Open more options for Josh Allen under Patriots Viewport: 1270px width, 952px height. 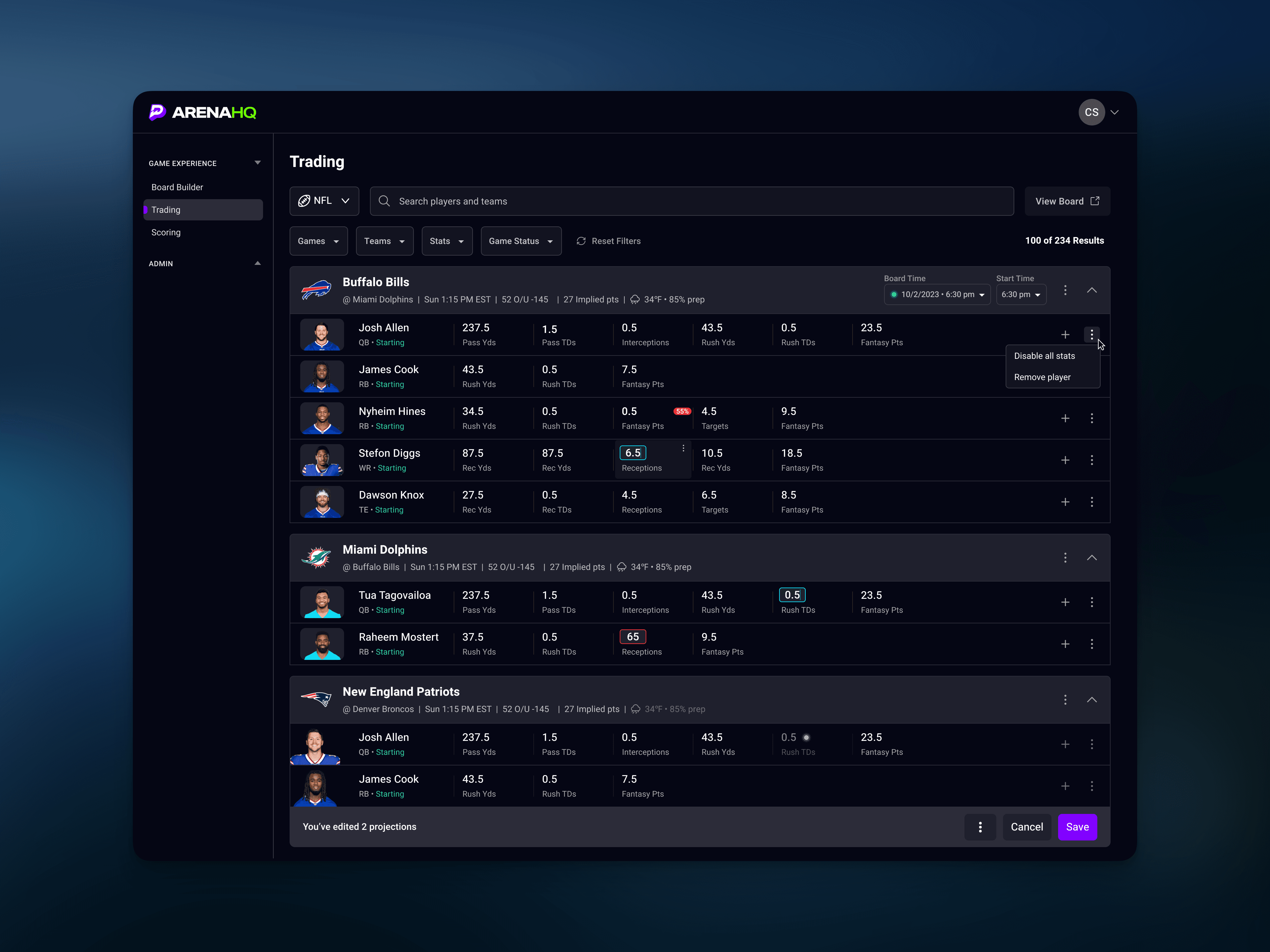[1091, 744]
